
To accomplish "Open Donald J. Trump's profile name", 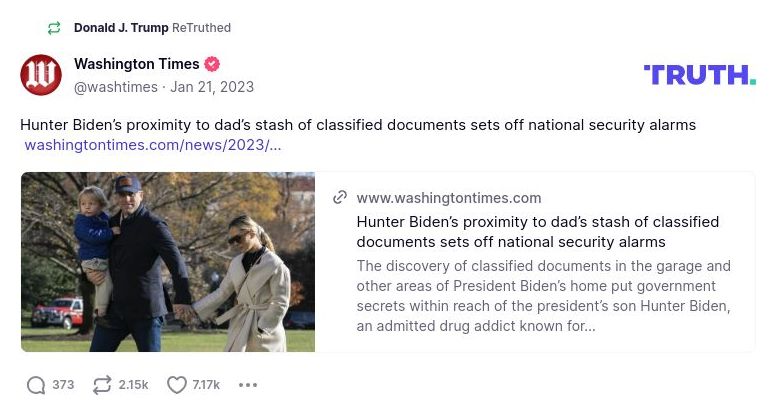I will [121, 28].
